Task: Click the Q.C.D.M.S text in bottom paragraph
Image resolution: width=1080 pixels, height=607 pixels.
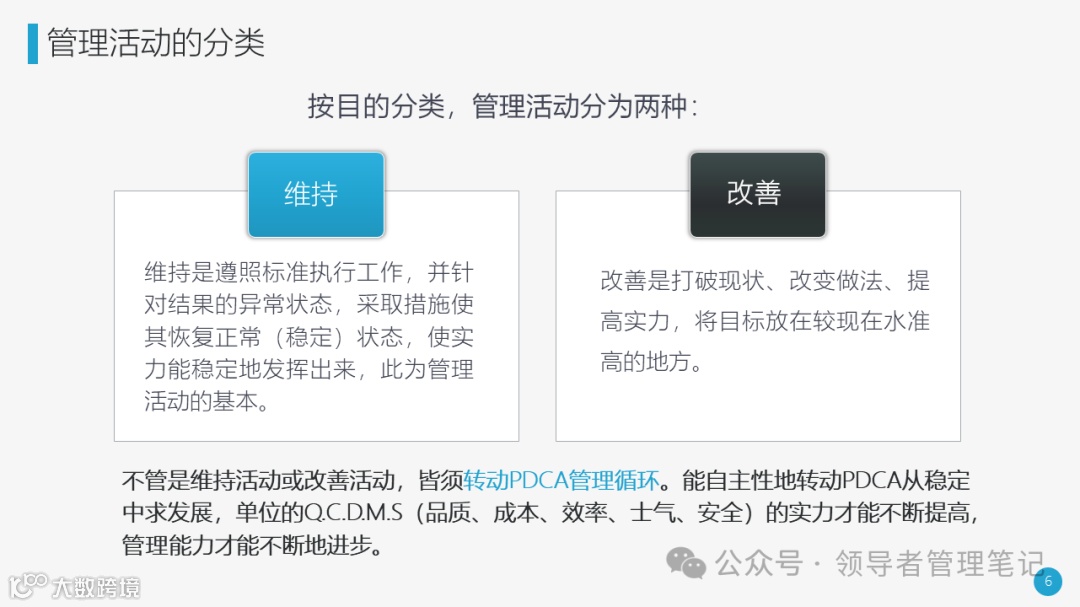Action: pyautogui.click(x=353, y=513)
